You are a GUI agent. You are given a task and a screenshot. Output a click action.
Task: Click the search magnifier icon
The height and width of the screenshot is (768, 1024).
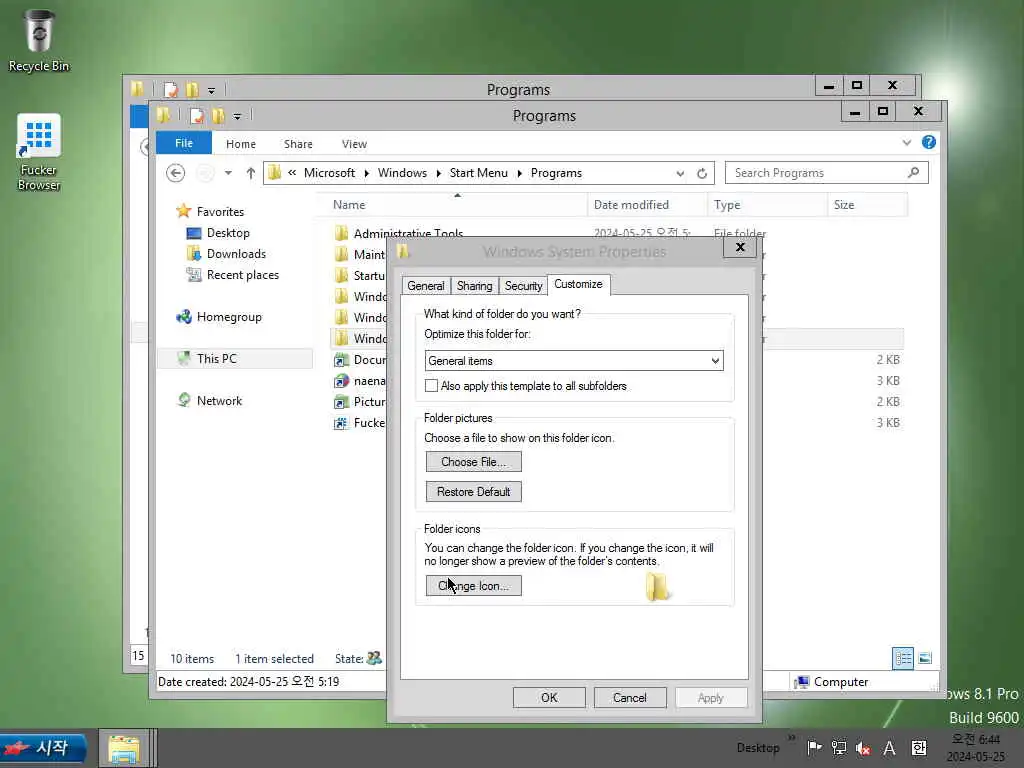point(914,172)
